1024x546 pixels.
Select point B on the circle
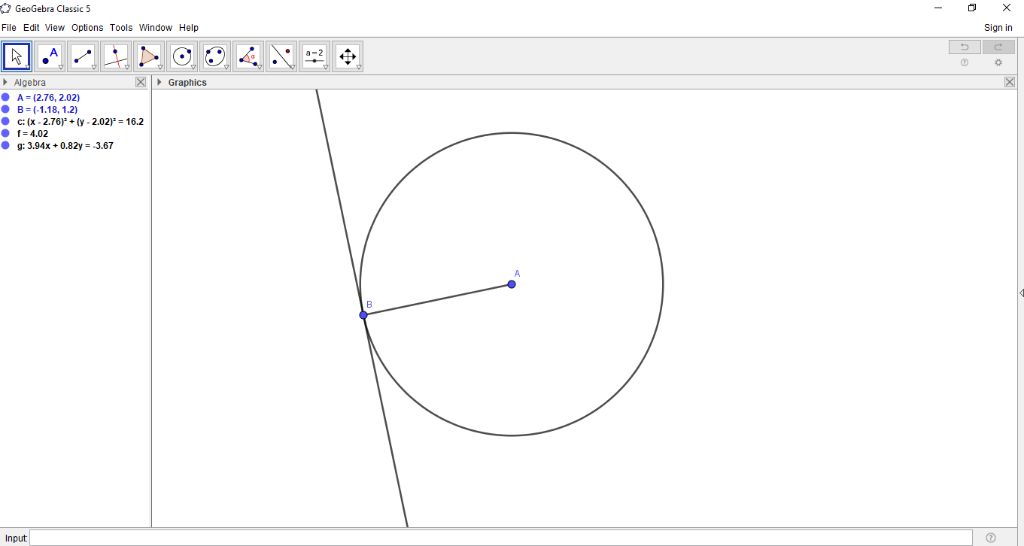[x=364, y=315]
